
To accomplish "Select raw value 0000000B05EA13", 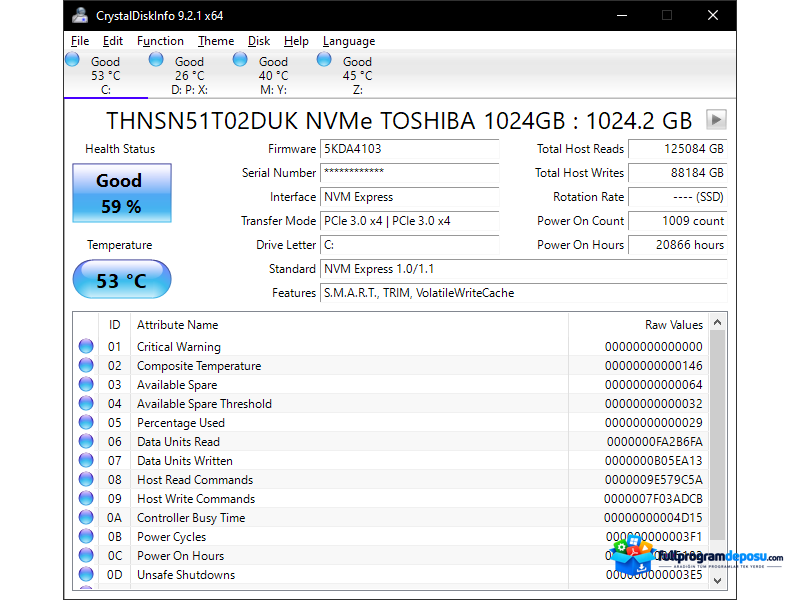I will [x=654, y=461].
